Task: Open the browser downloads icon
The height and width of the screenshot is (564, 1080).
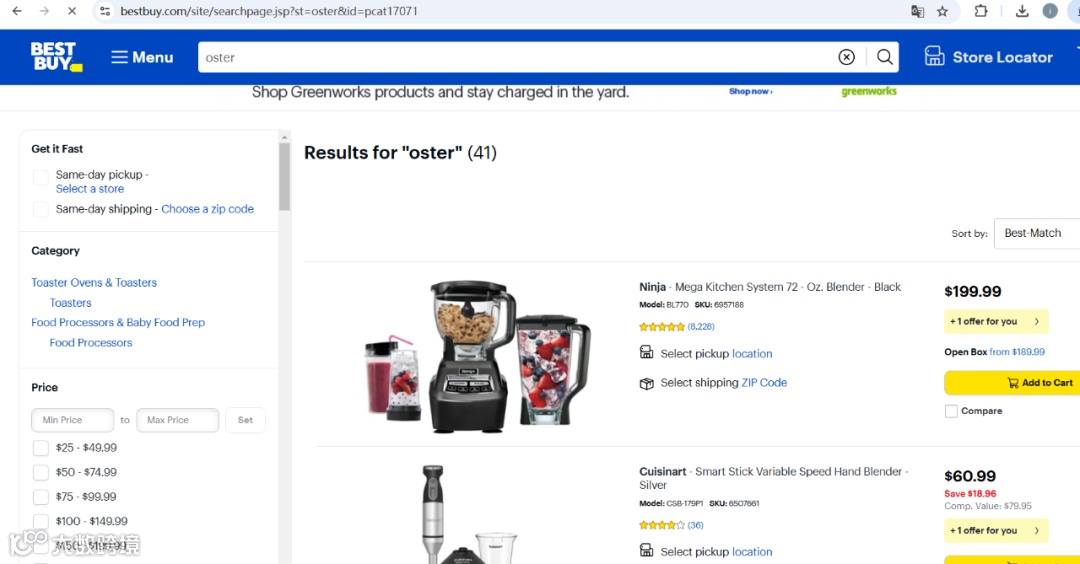Action: [x=1022, y=11]
